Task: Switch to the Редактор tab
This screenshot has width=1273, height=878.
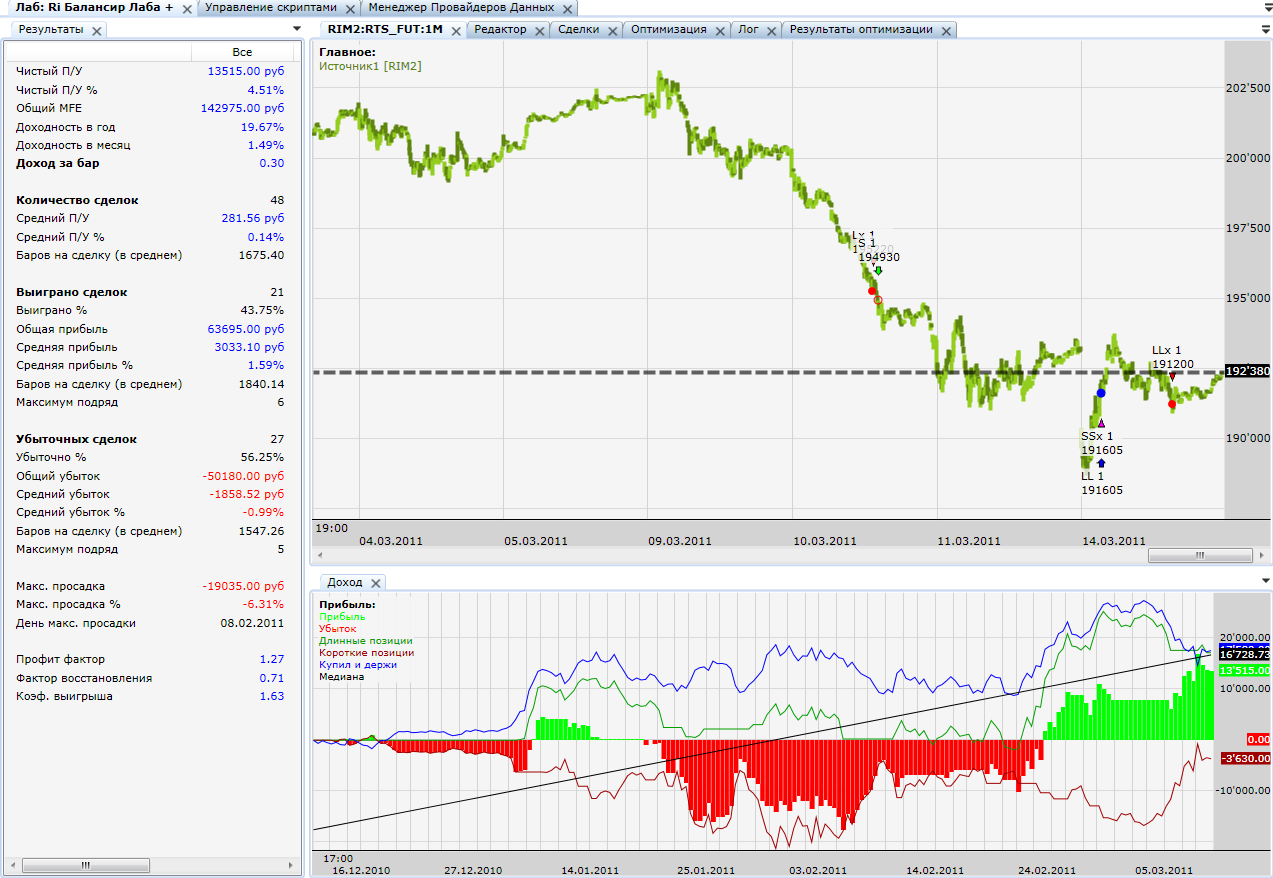Action: pyautogui.click(x=500, y=30)
